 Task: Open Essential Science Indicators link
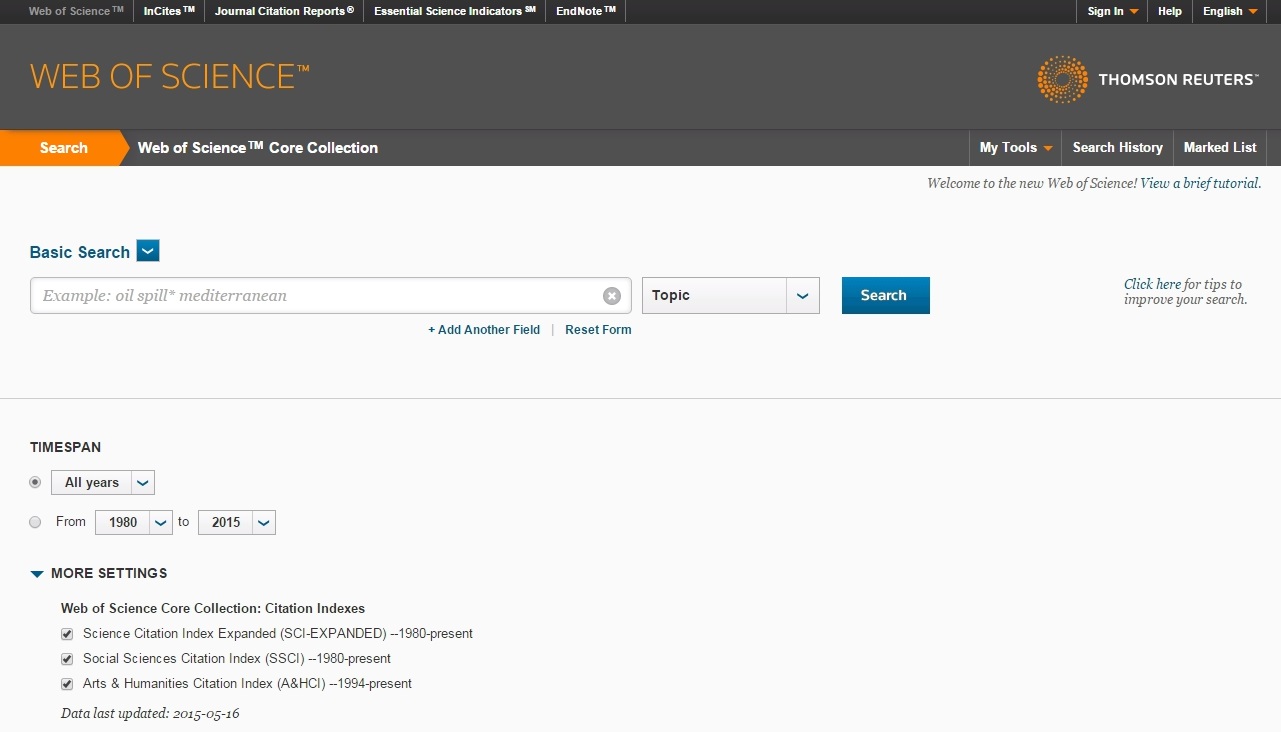coord(455,11)
